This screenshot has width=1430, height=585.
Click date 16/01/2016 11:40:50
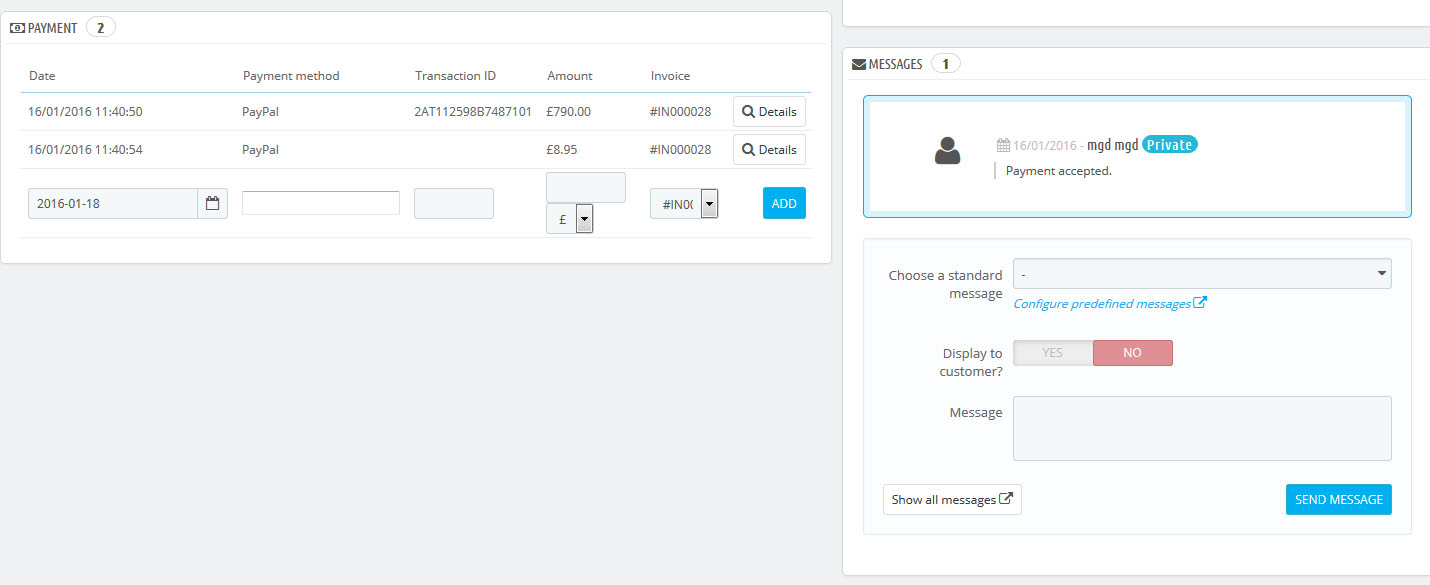tap(85, 112)
